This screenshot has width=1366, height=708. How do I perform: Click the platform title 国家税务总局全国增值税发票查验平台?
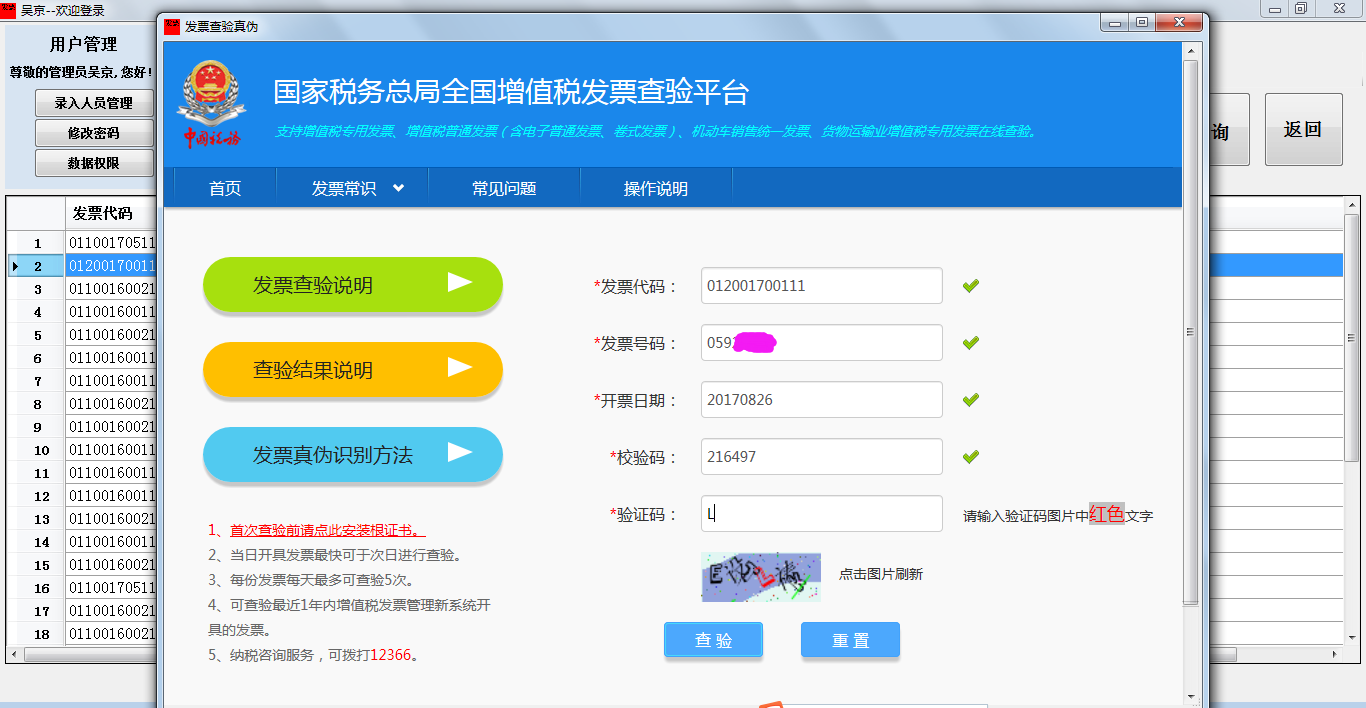pos(511,92)
